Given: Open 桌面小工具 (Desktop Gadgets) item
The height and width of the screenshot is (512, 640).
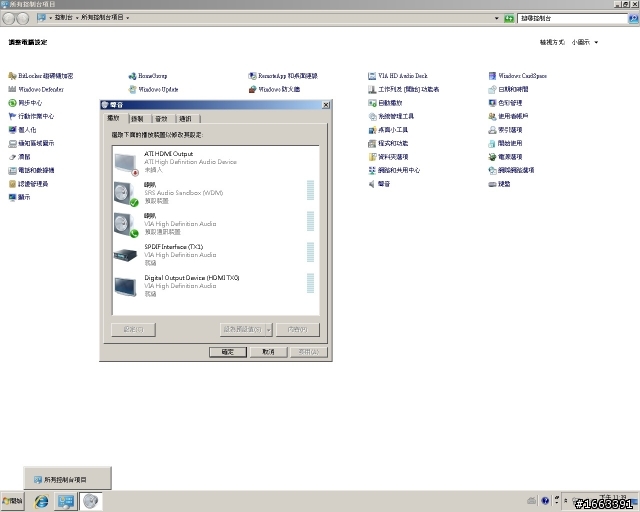Looking at the screenshot, I should tap(388, 130).
